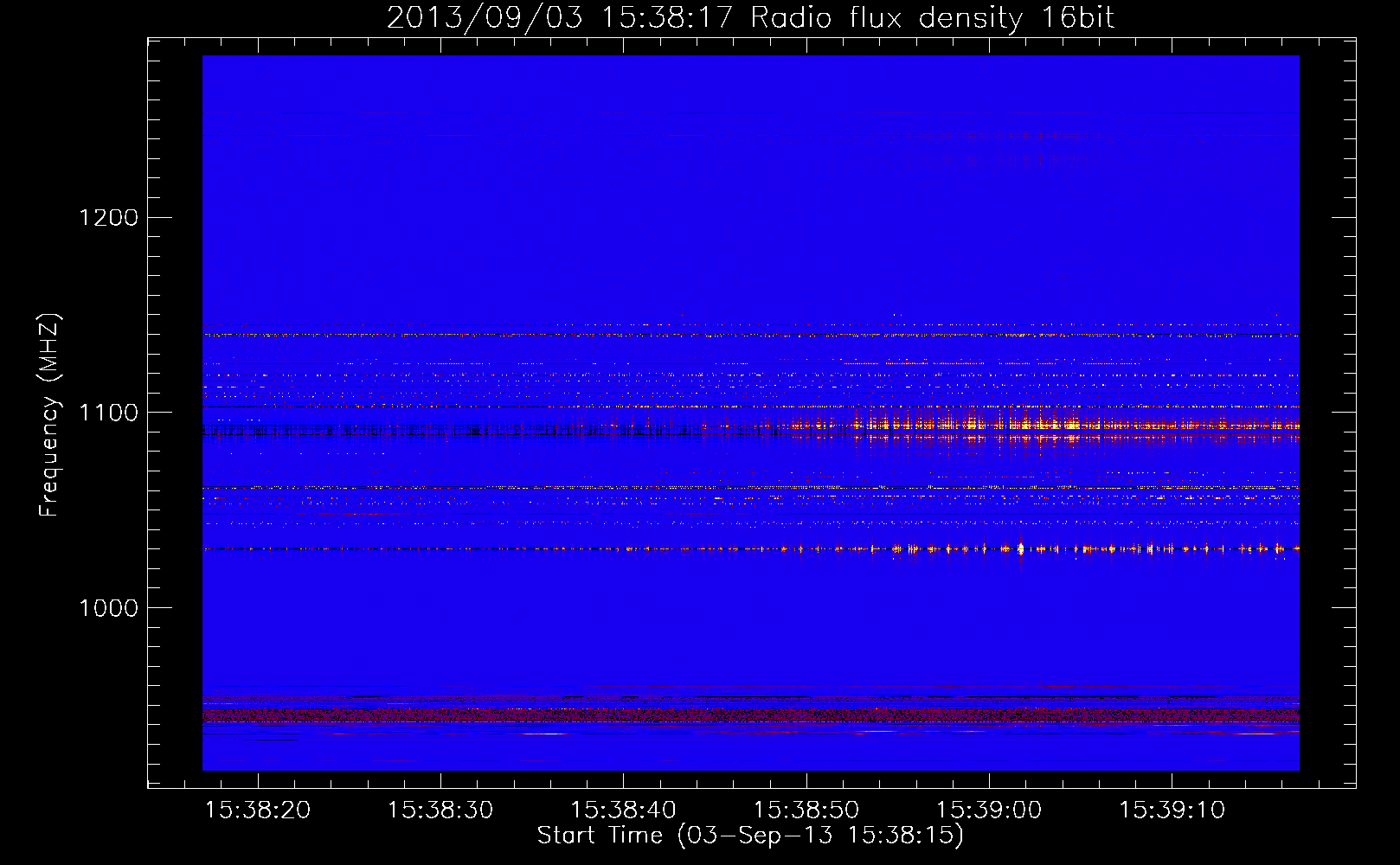Image resolution: width=1400 pixels, height=865 pixels.
Task: Click the "15:38:30" time tick label
Action: [440, 811]
